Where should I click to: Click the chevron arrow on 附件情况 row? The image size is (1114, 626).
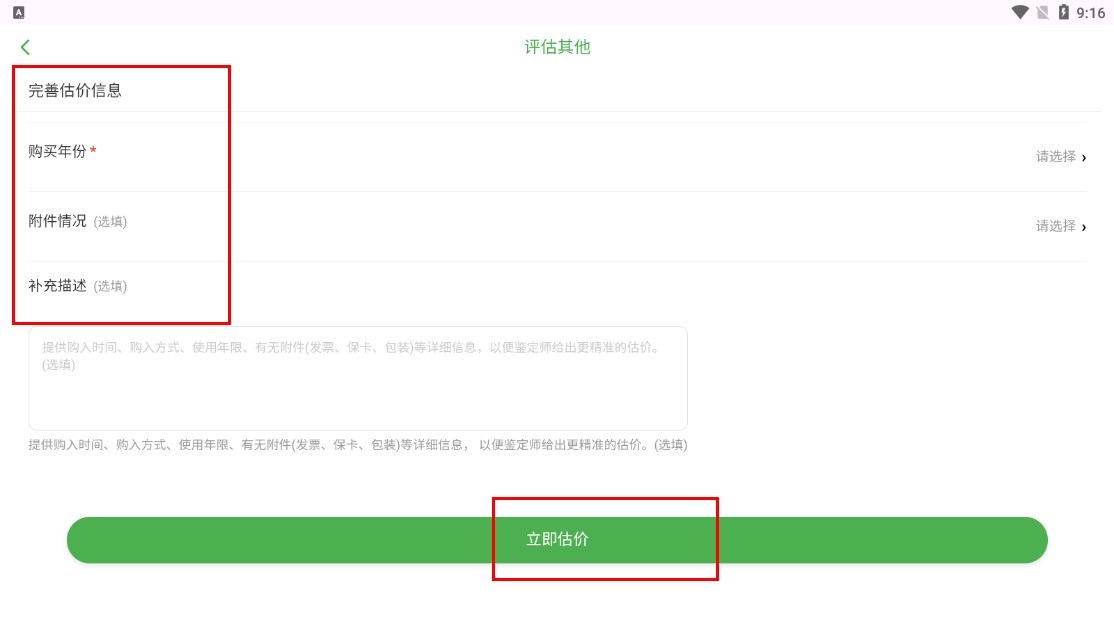coord(1084,227)
